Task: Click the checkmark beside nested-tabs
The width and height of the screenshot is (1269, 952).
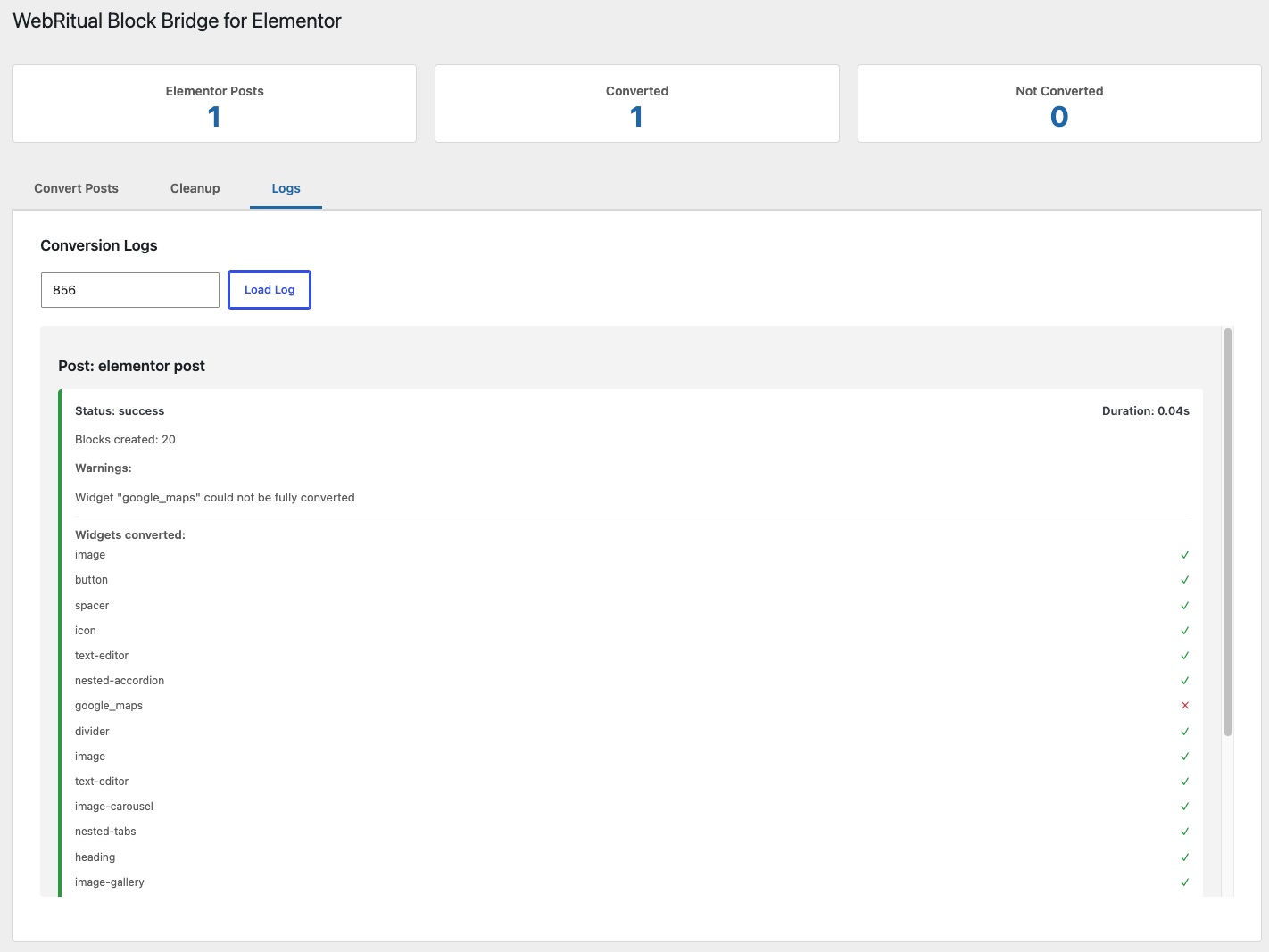Action: (1185, 832)
